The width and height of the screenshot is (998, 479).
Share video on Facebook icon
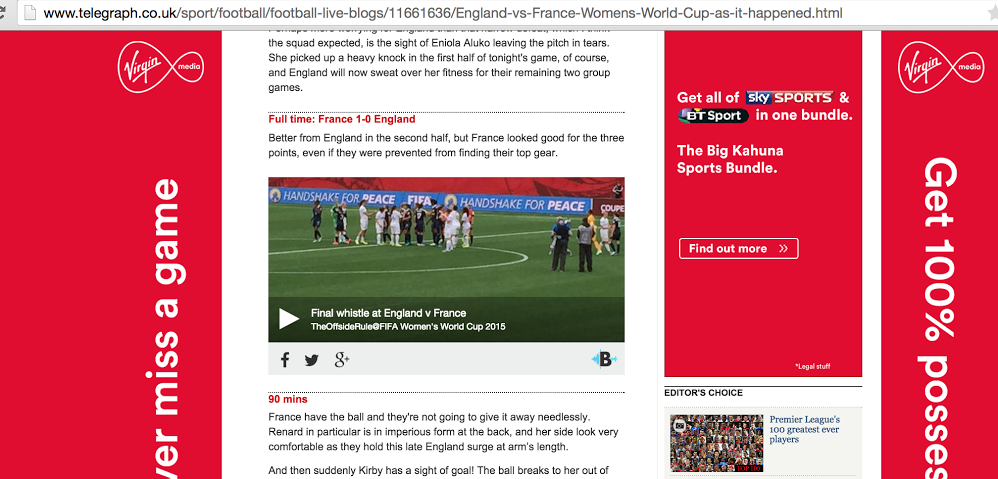(x=285, y=360)
